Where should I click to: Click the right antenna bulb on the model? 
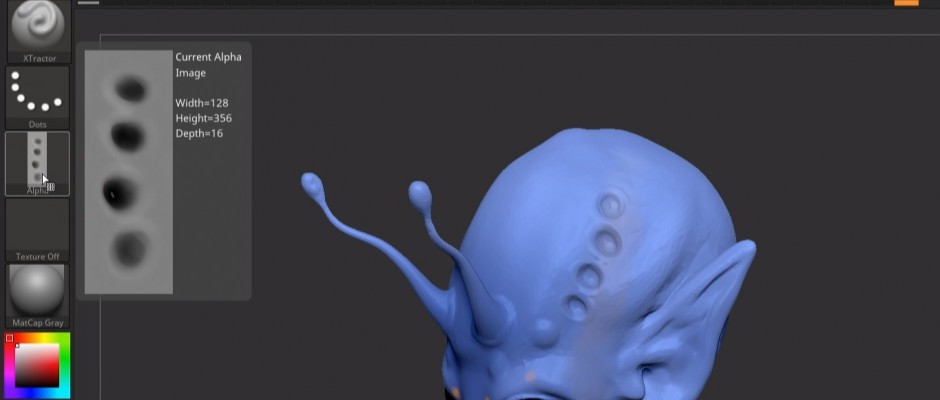click(x=421, y=192)
